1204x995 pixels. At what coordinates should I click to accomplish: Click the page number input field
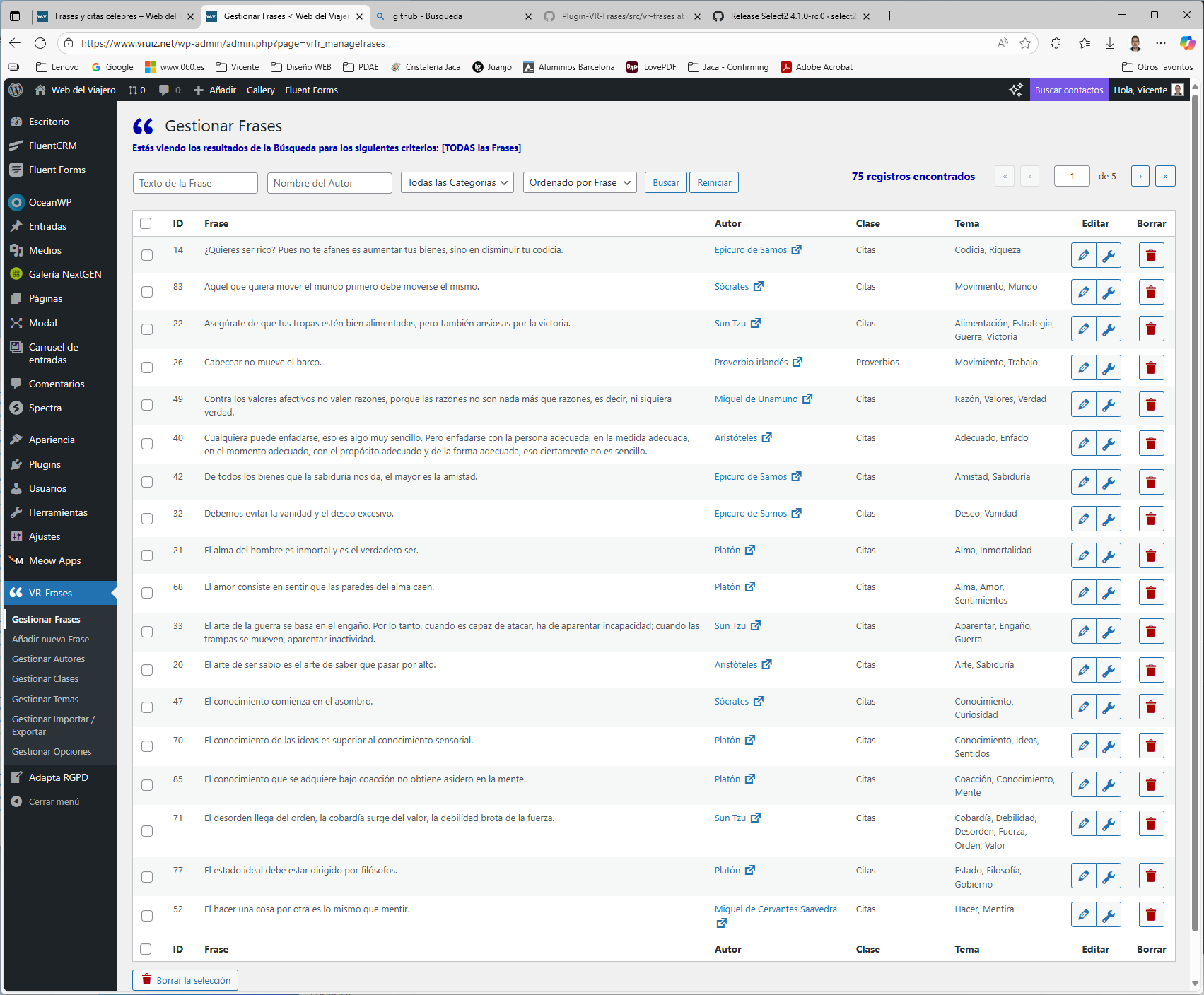pos(1072,176)
